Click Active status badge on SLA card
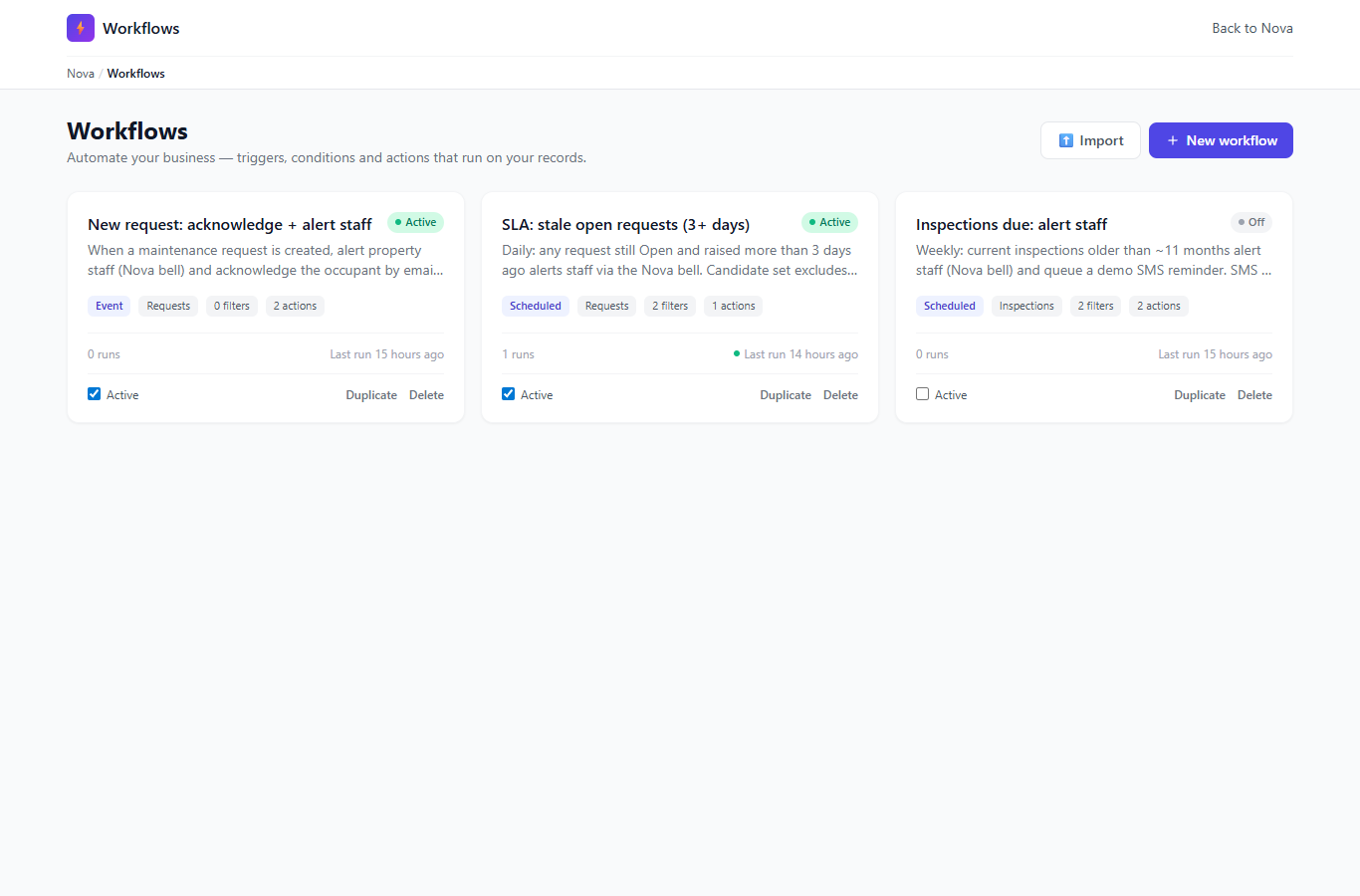 [829, 222]
